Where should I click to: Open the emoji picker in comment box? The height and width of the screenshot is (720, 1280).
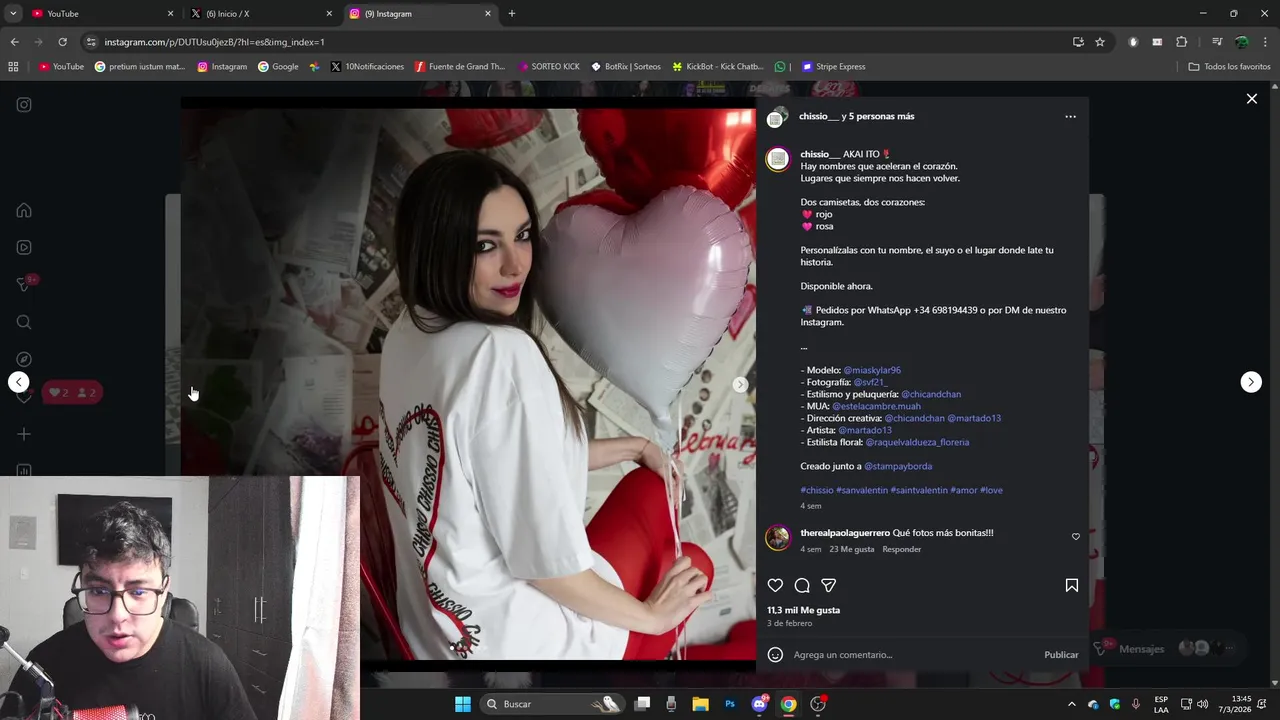pos(775,655)
